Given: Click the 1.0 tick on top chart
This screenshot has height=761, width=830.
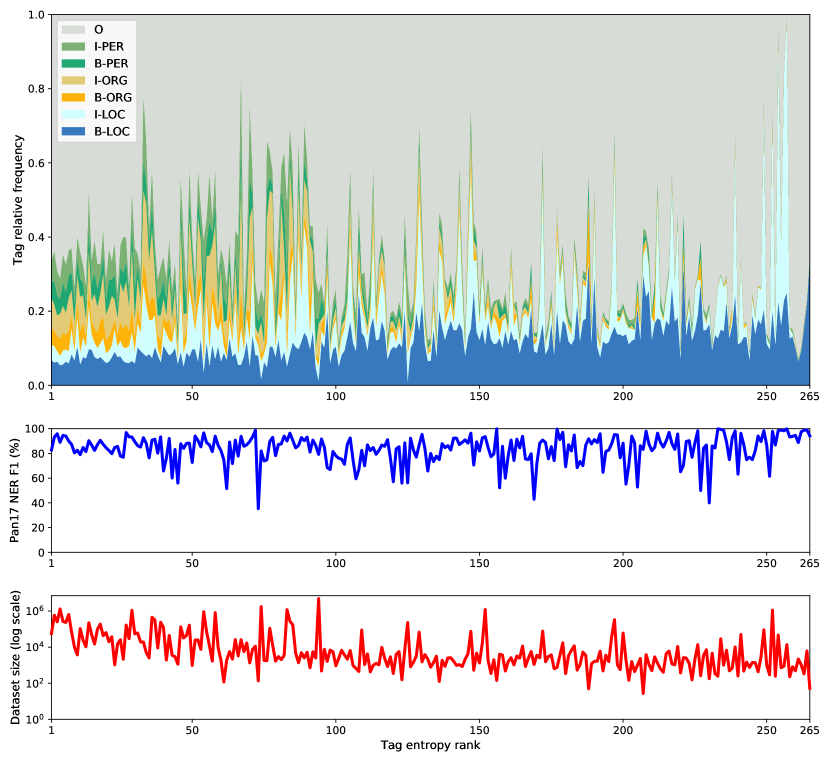Looking at the screenshot, I should coord(36,15).
